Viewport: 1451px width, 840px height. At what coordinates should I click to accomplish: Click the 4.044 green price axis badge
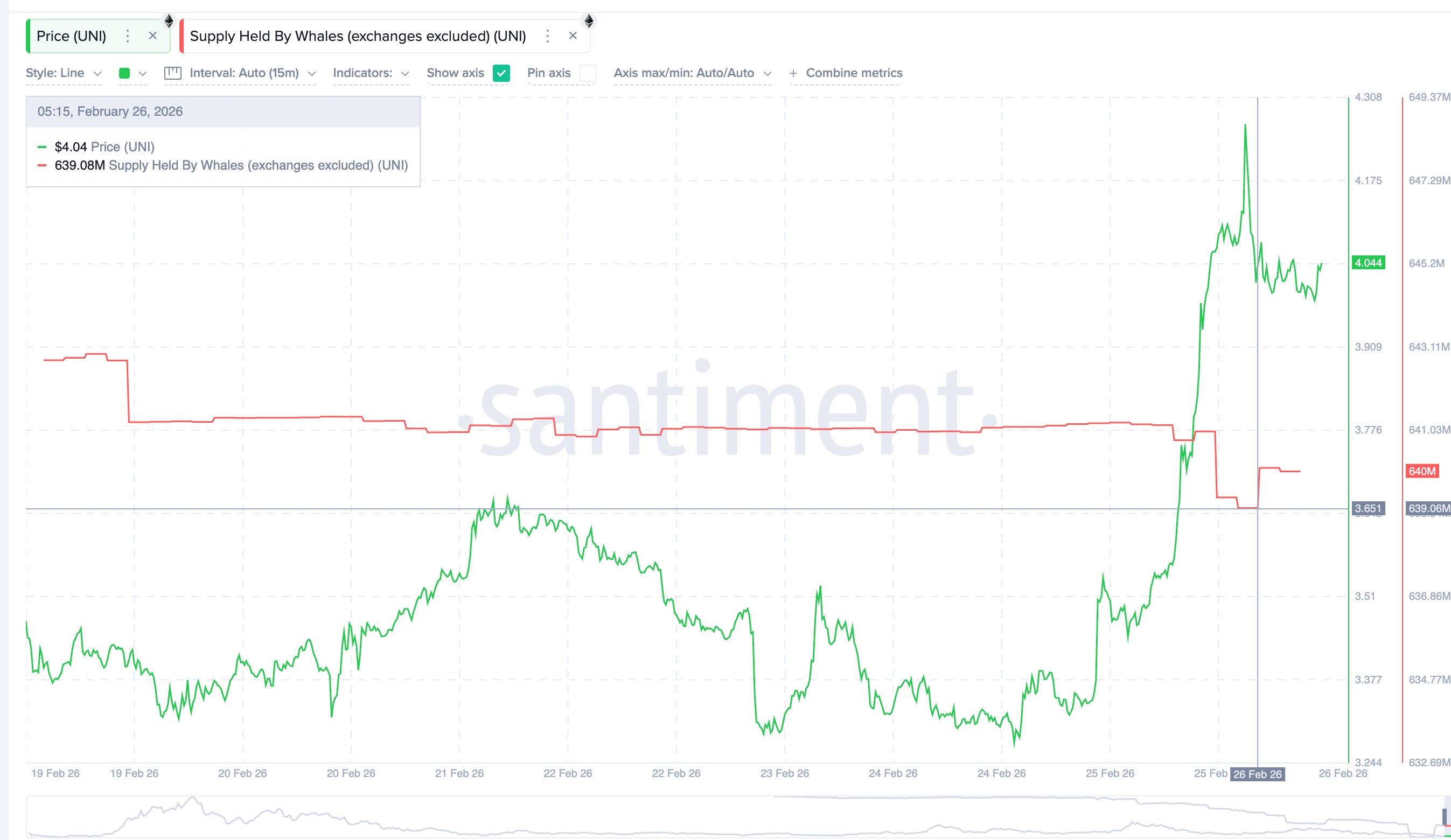[x=1369, y=263]
